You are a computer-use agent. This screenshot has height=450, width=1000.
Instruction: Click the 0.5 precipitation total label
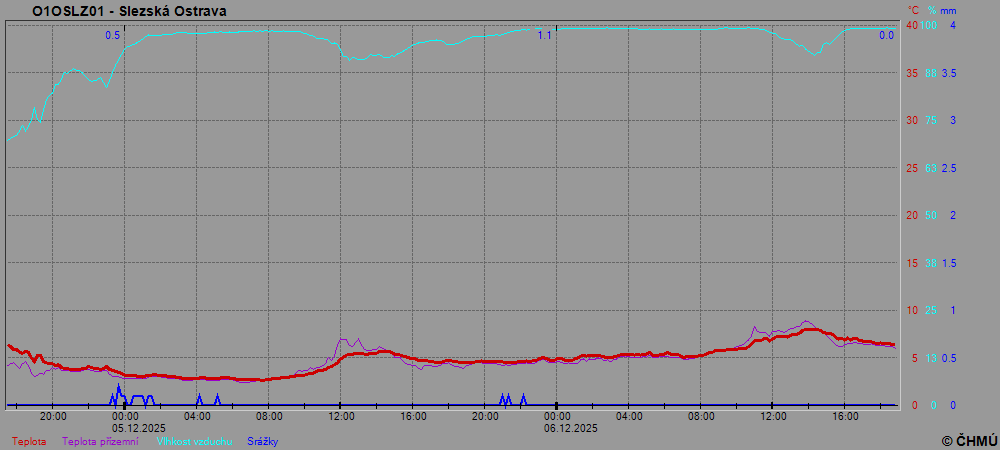(113, 35)
